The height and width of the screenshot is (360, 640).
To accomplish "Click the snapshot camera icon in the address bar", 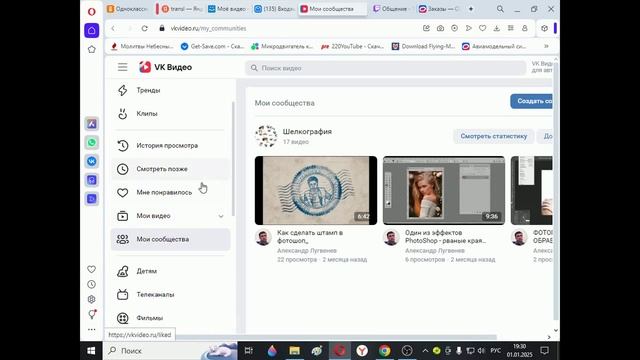I will 440,28.
